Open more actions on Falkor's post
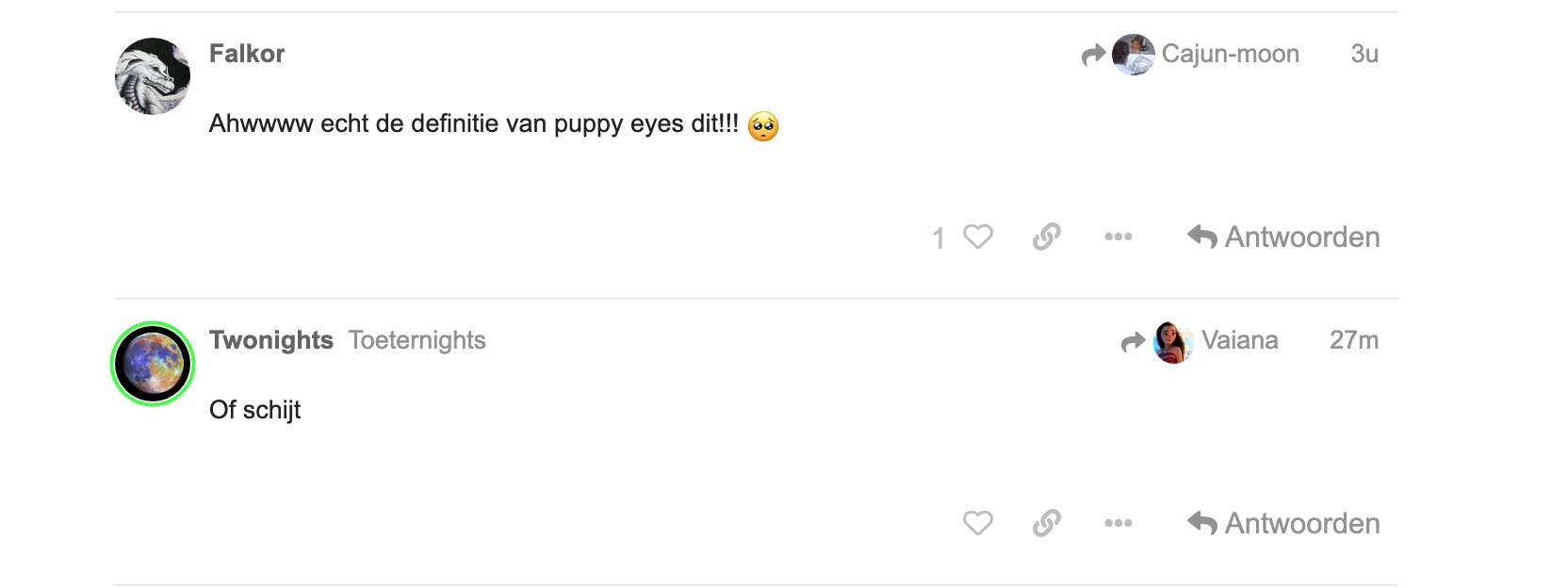 click(x=1119, y=237)
